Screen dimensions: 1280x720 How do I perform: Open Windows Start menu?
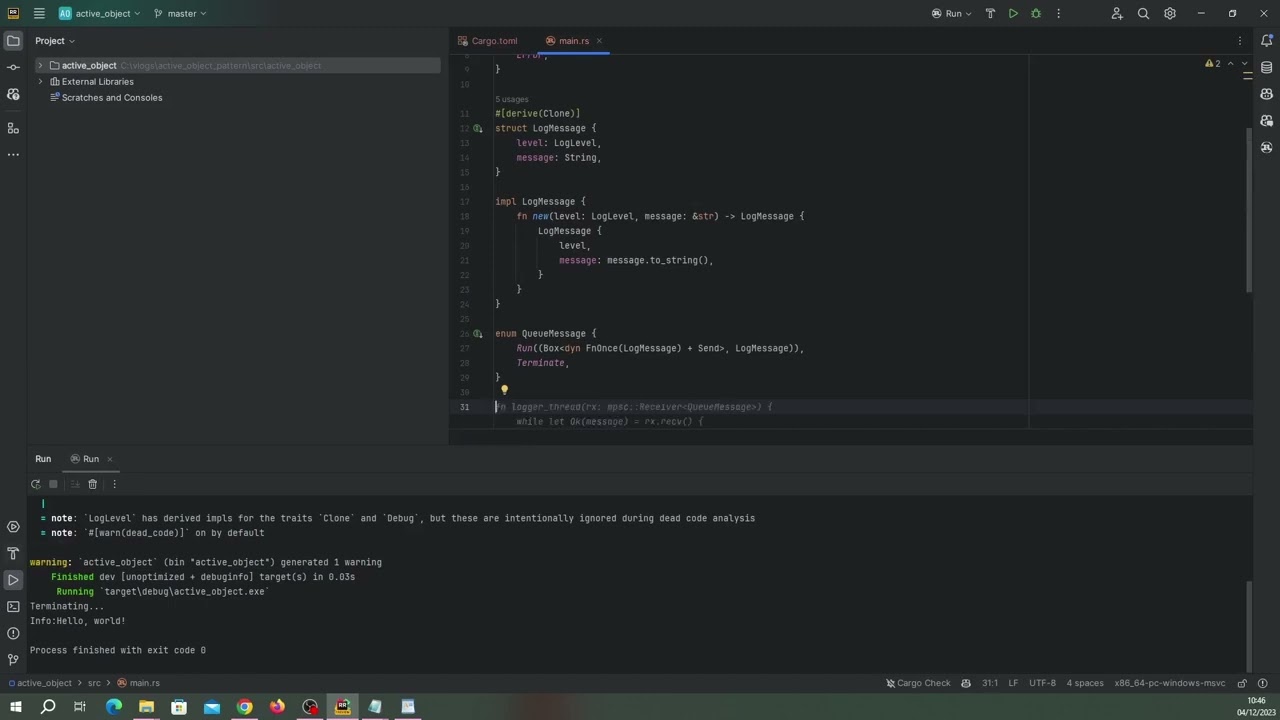coord(15,707)
